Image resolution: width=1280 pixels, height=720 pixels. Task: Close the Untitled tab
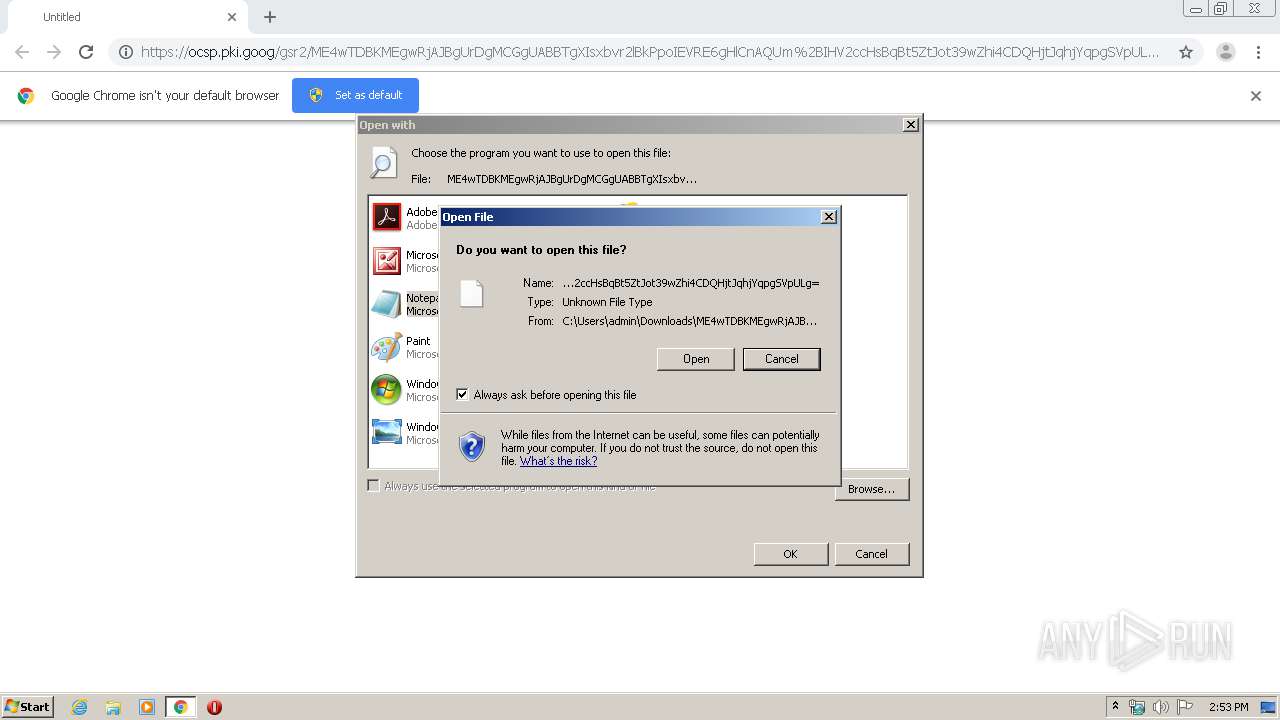[232, 17]
